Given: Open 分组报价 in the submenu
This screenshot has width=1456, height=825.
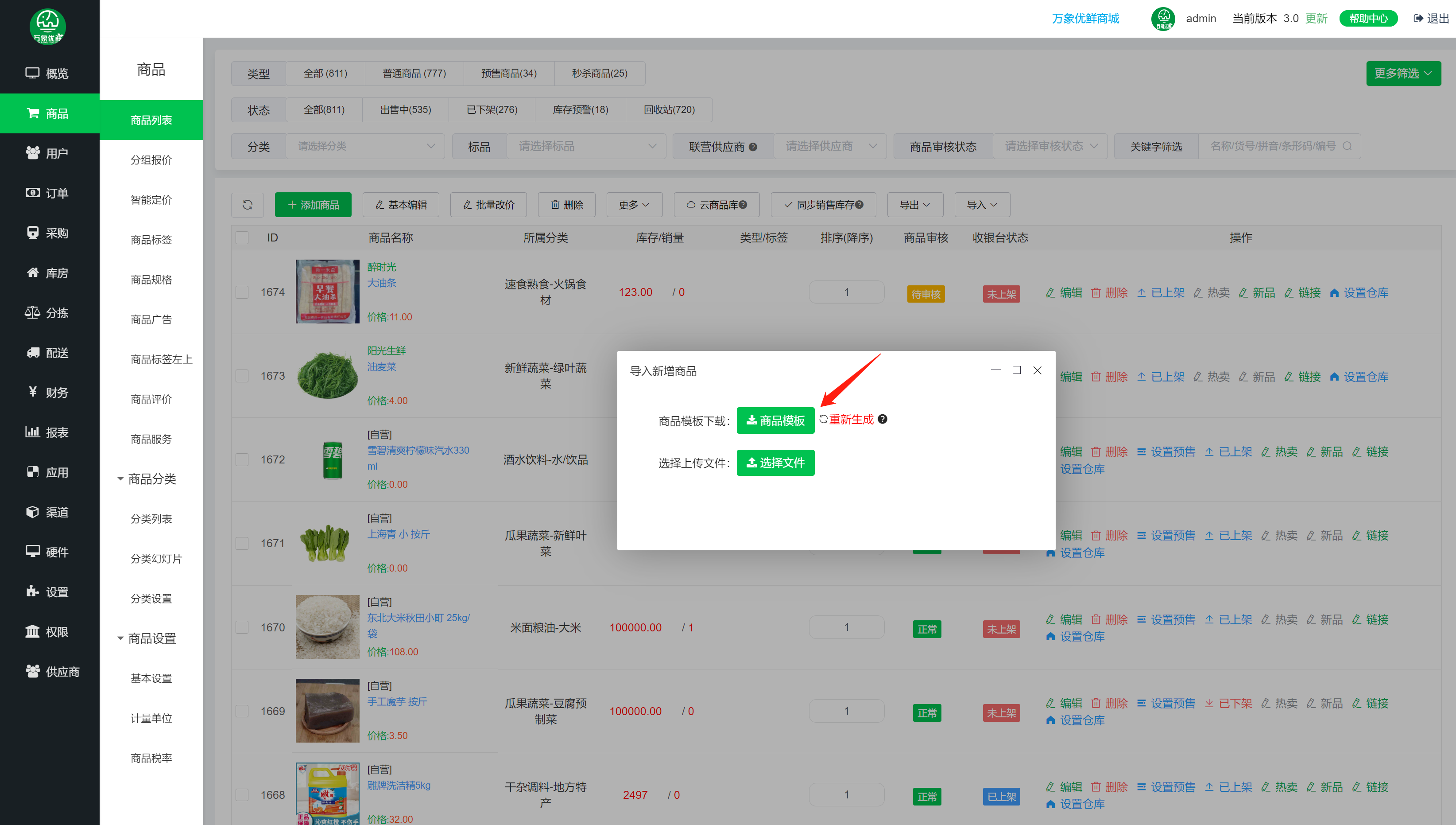Looking at the screenshot, I should pyautogui.click(x=151, y=160).
